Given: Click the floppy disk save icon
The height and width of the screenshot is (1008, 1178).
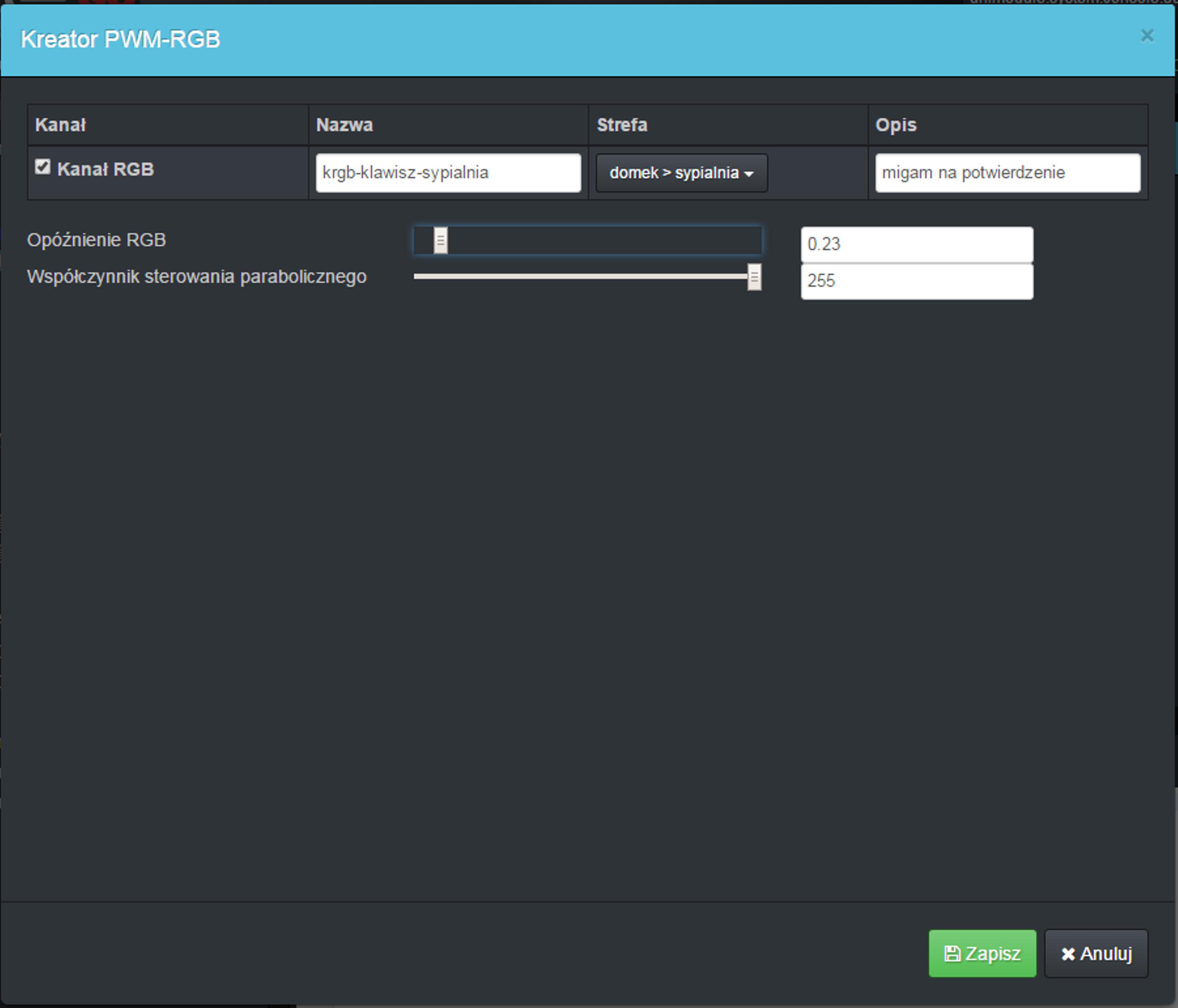Looking at the screenshot, I should click(x=952, y=954).
